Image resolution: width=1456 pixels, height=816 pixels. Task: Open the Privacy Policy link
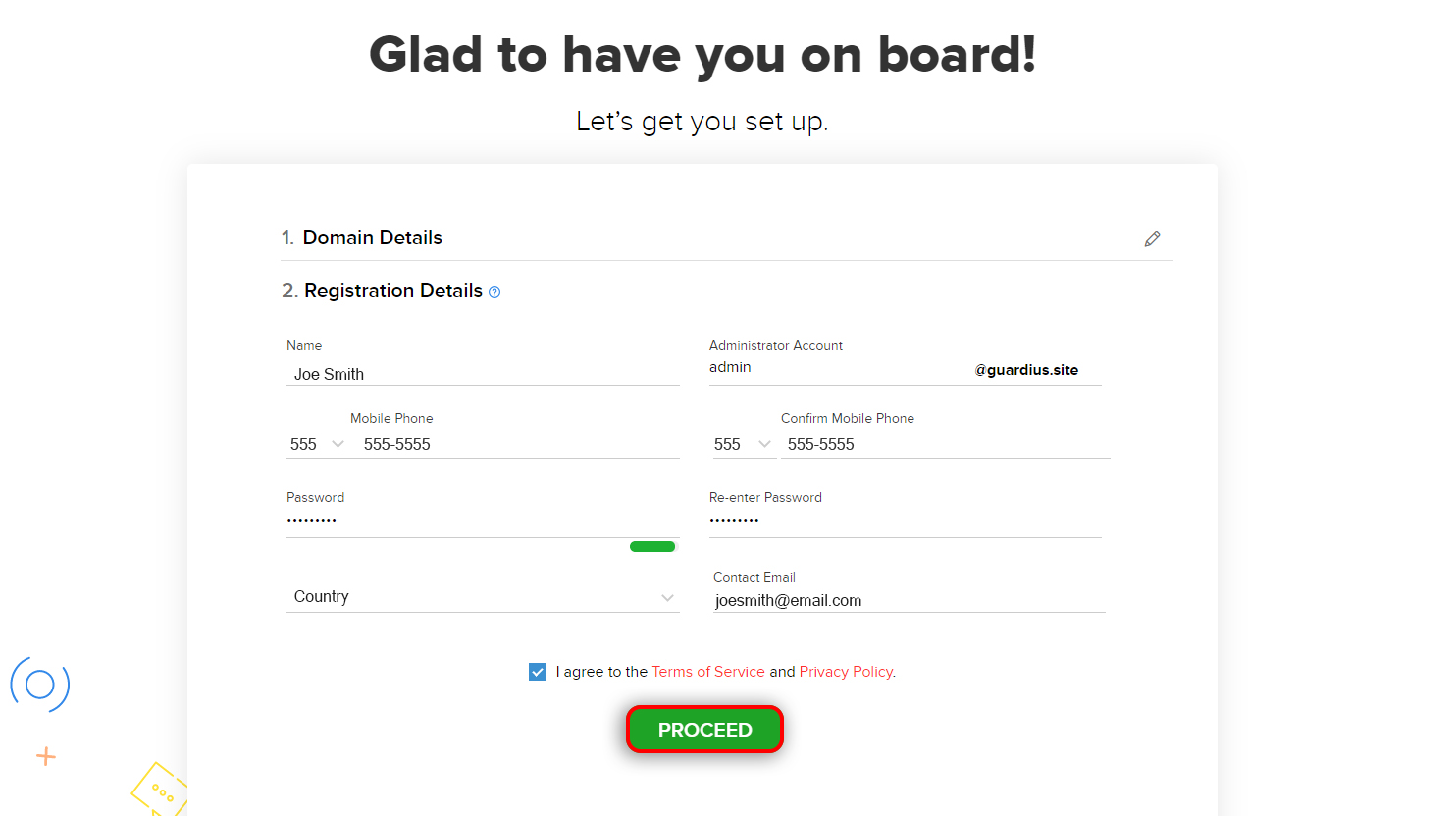tap(847, 672)
